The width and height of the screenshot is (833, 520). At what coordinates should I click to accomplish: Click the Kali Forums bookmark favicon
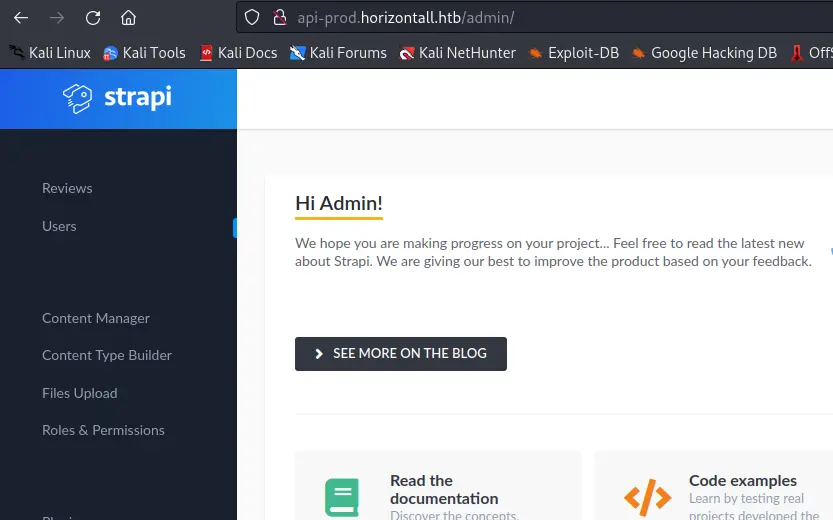tap(298, 53)
